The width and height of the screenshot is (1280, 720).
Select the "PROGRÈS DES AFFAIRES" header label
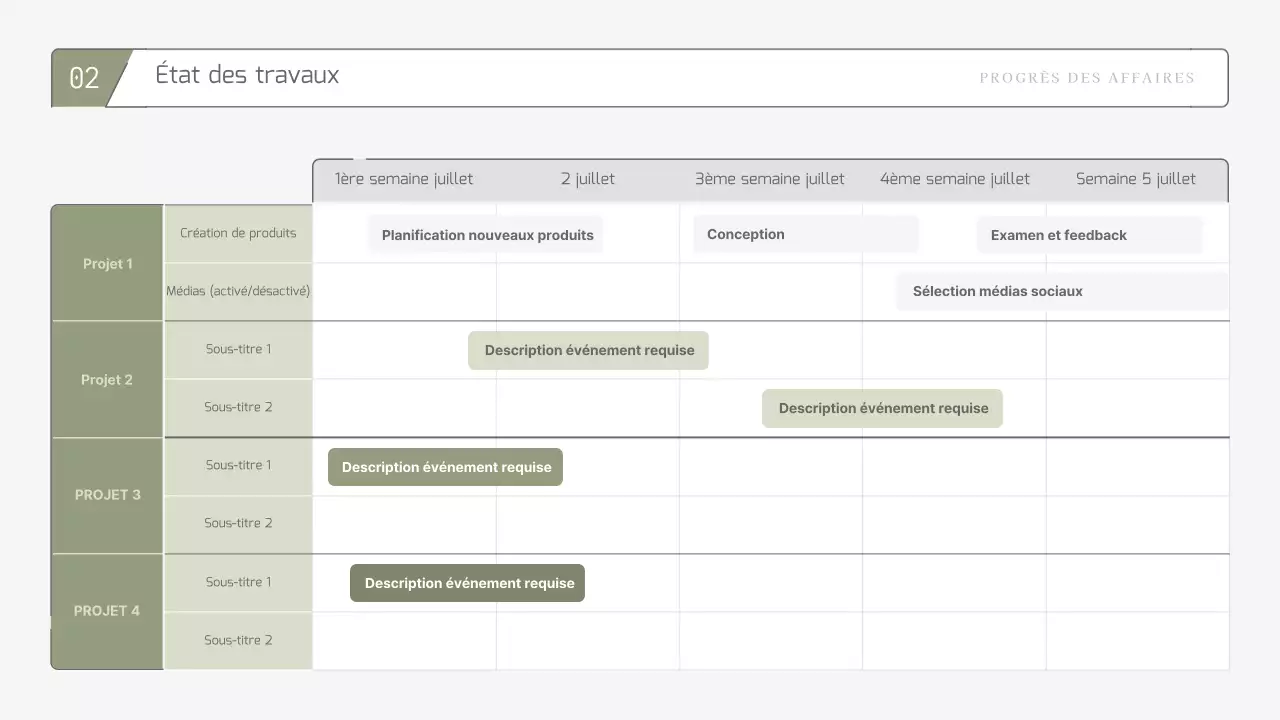[1087, 78]
